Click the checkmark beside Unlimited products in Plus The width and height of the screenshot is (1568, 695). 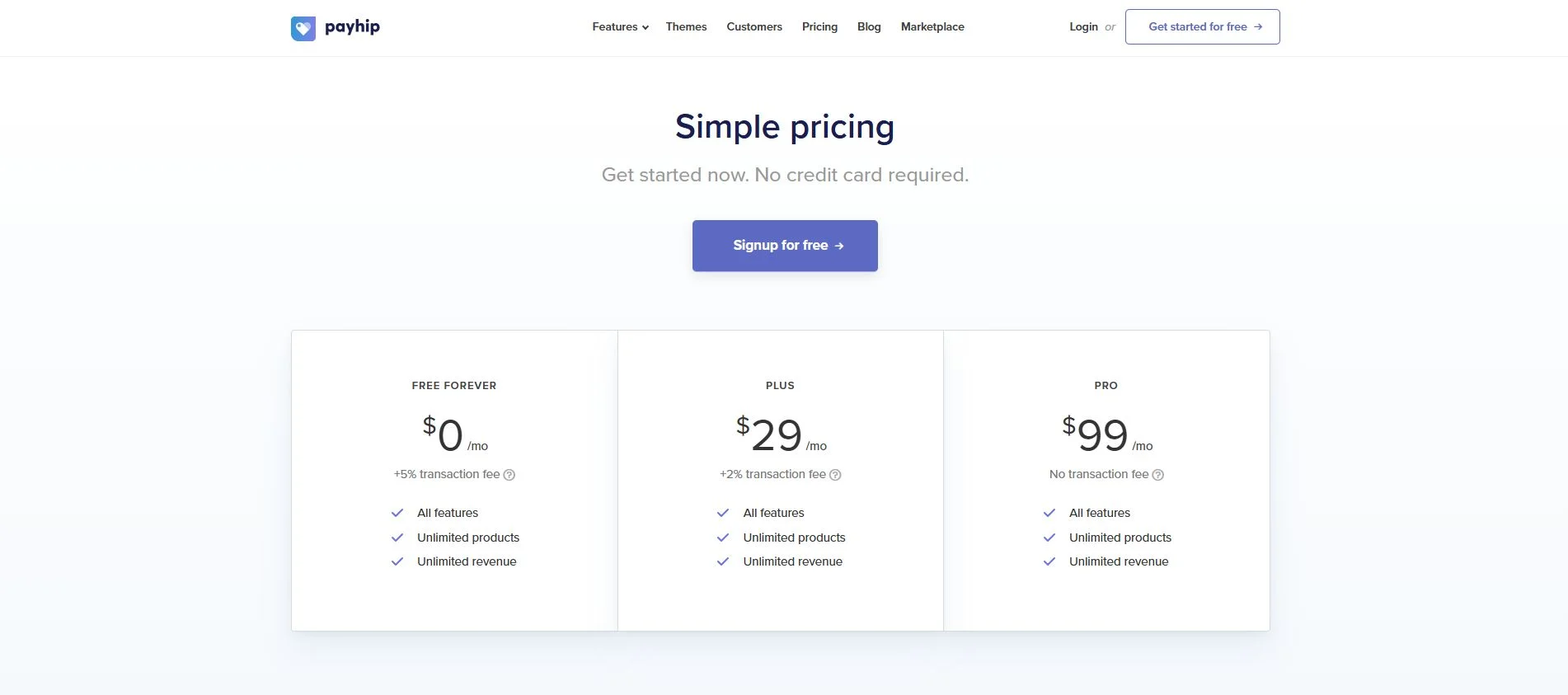click(723, 537)
